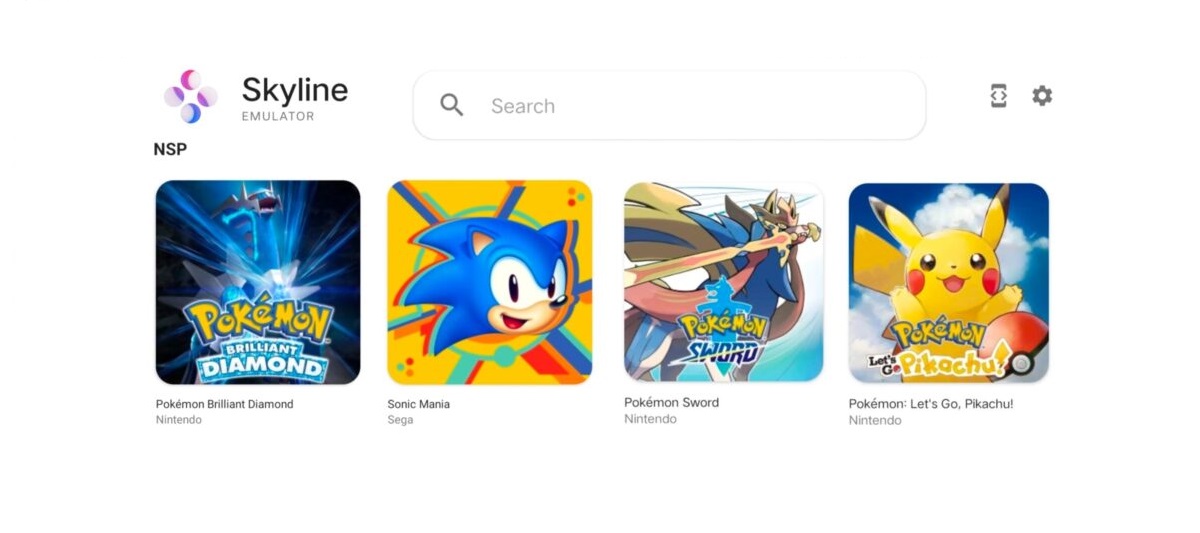Image resolution: width=1200 pixels, height=533 pixels.
Task: Open the settings gear icon
Action: (1042, 96)
